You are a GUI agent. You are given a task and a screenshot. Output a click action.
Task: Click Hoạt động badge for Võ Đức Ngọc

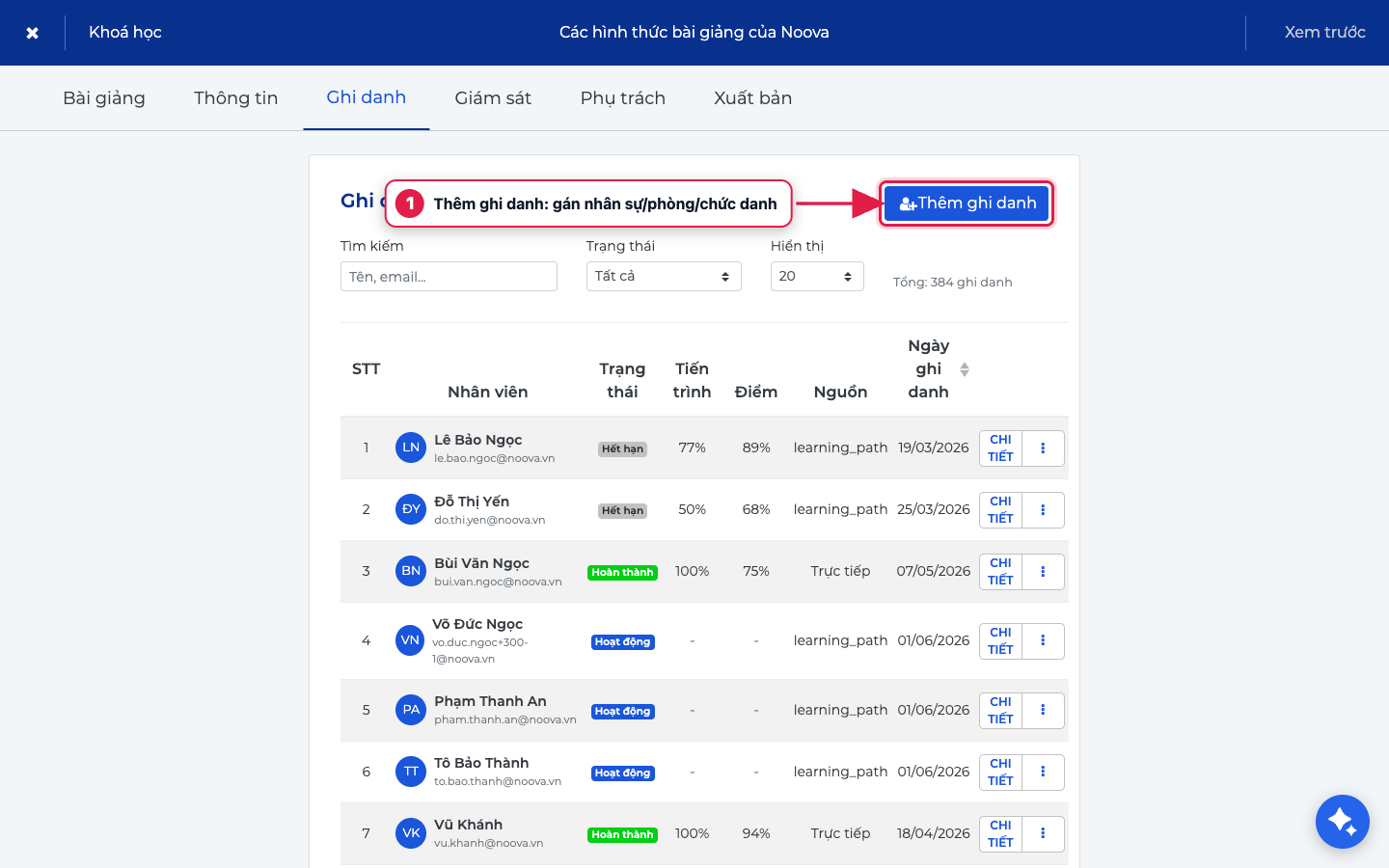(x=622, y=641)
